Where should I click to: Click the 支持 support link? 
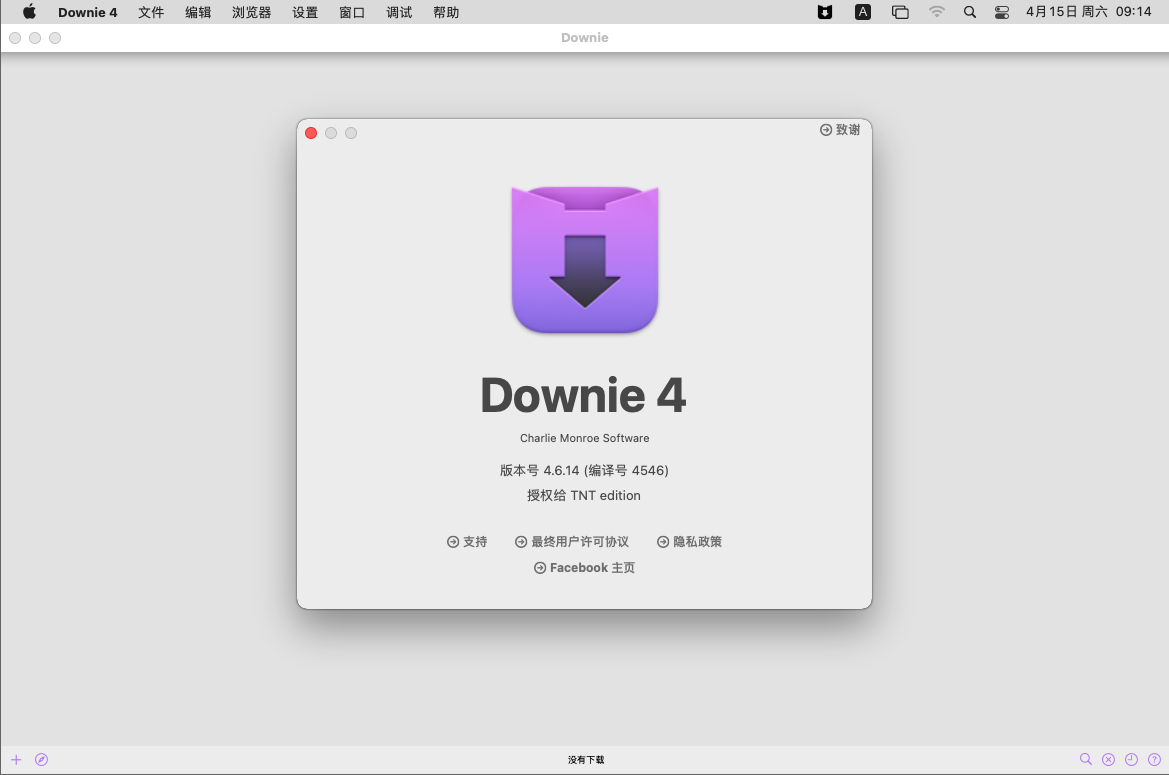coord(466,541)
